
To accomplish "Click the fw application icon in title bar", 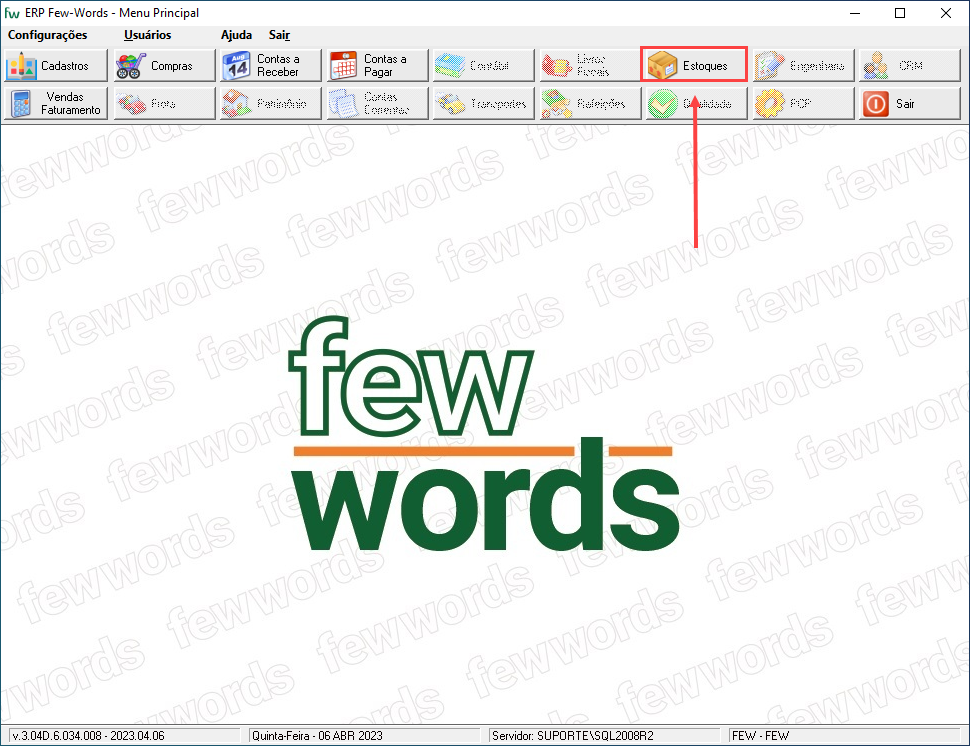I will pos(12,13).
